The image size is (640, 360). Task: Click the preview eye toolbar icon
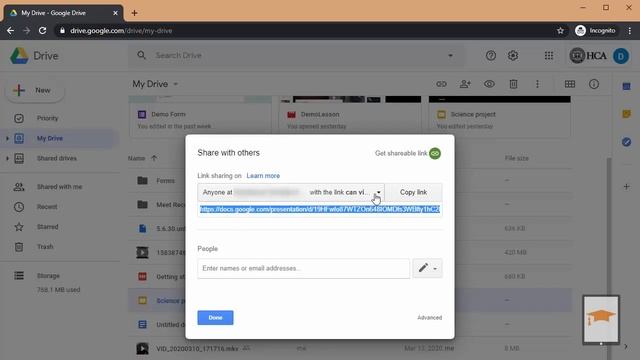point(489,84)
